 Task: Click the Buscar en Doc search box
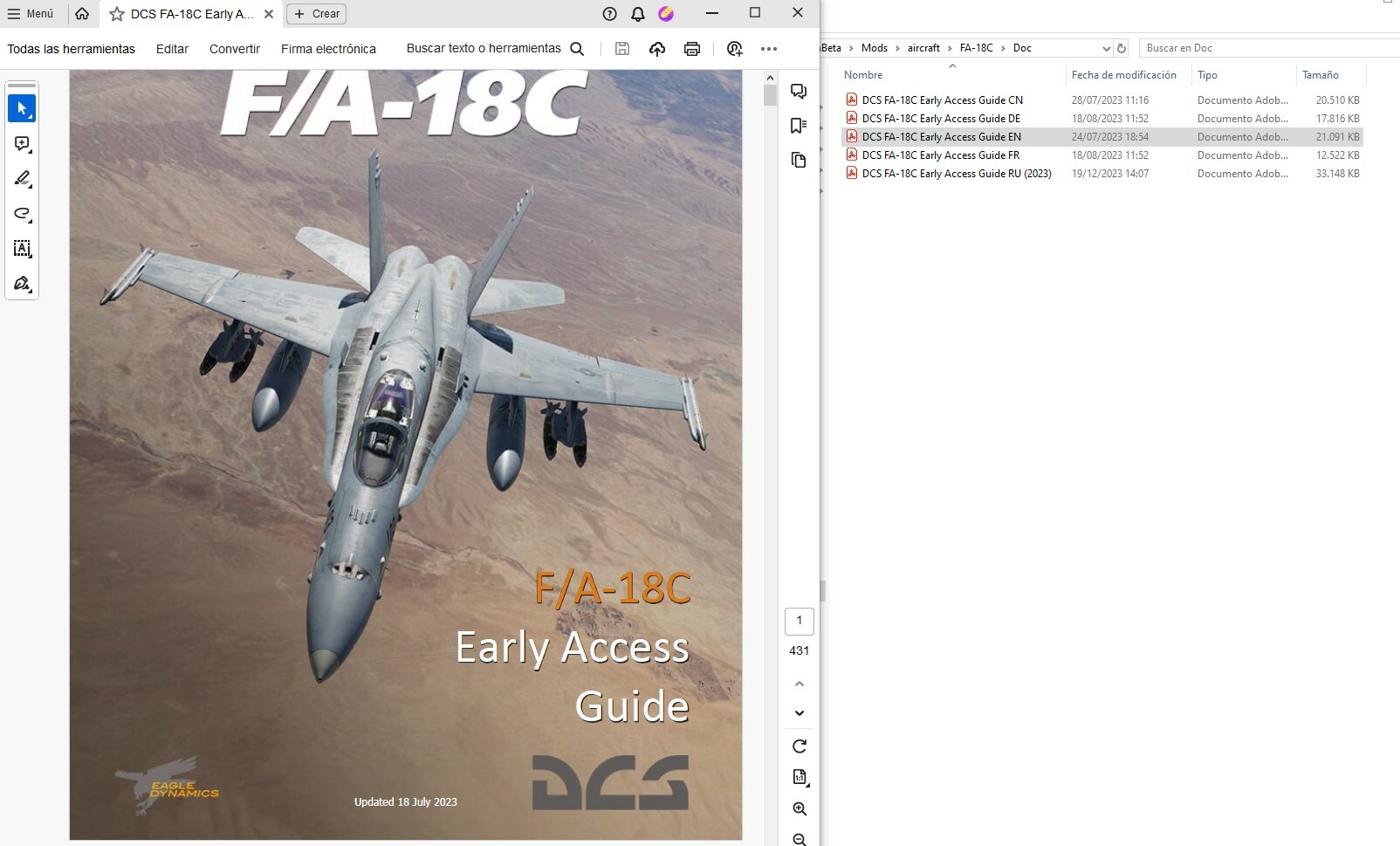(1269, 48)
